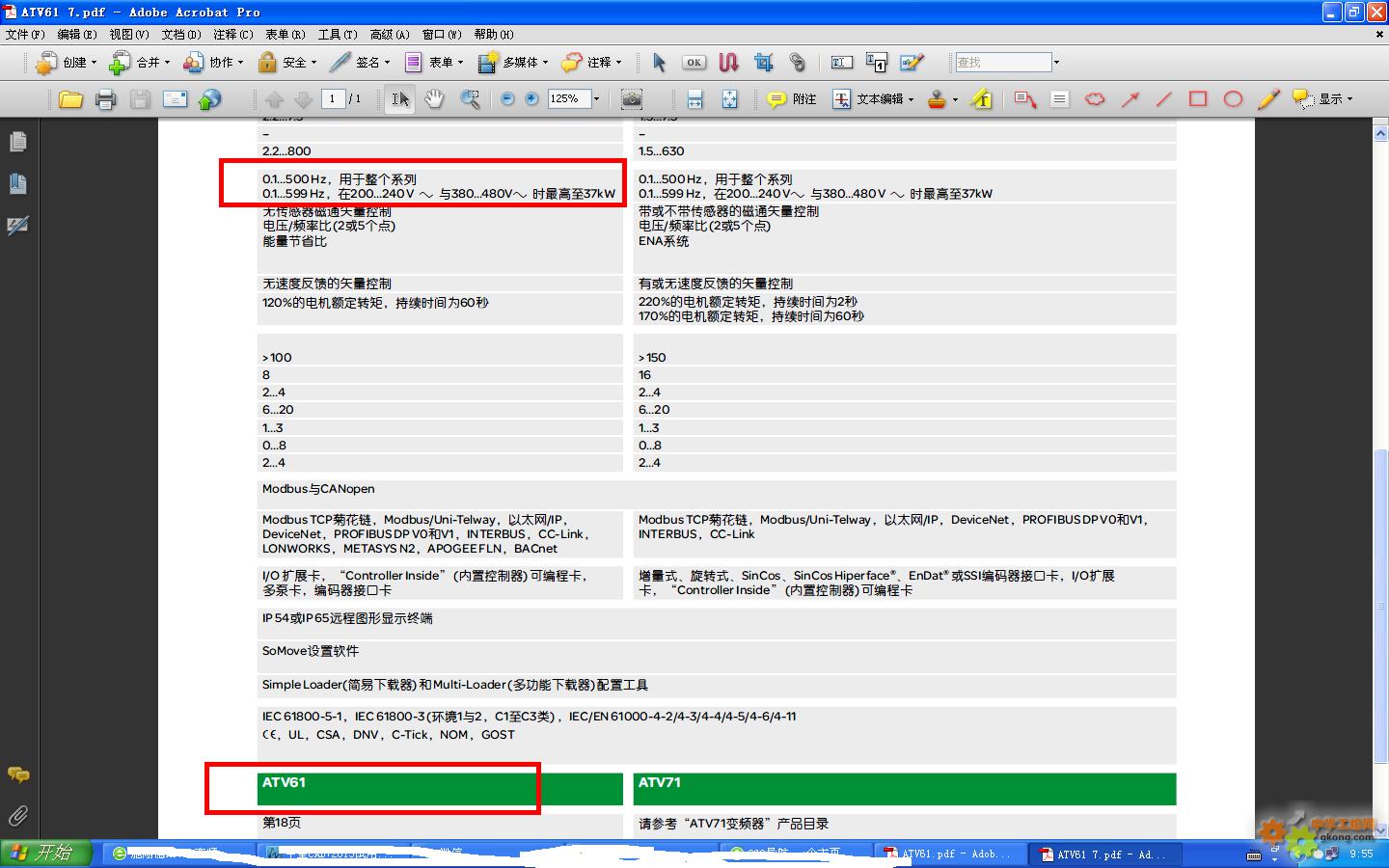
Task: Select the Cloud drawing tool
Action: (1095, 99)
